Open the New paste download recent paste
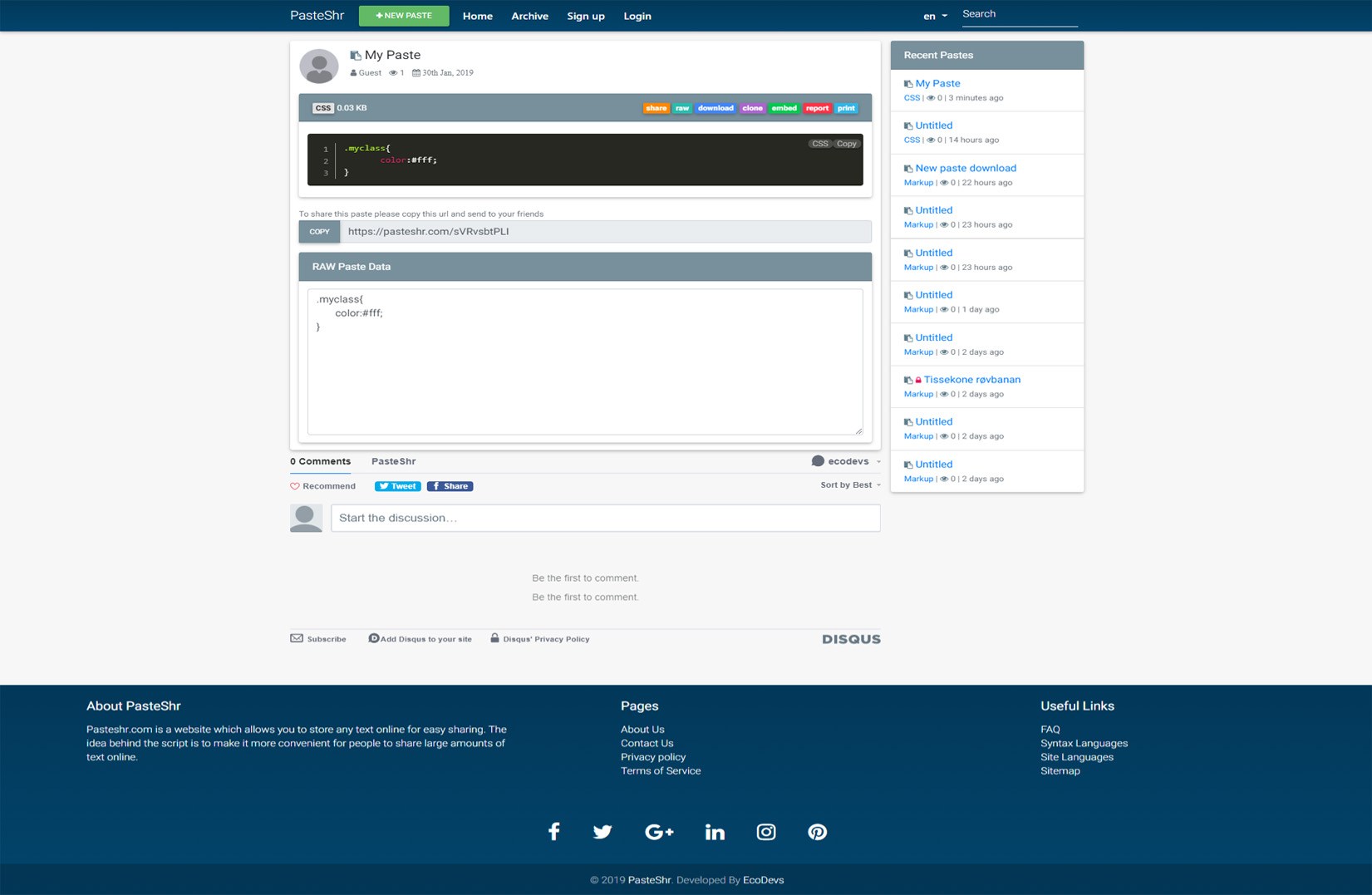 pos(966,168)
